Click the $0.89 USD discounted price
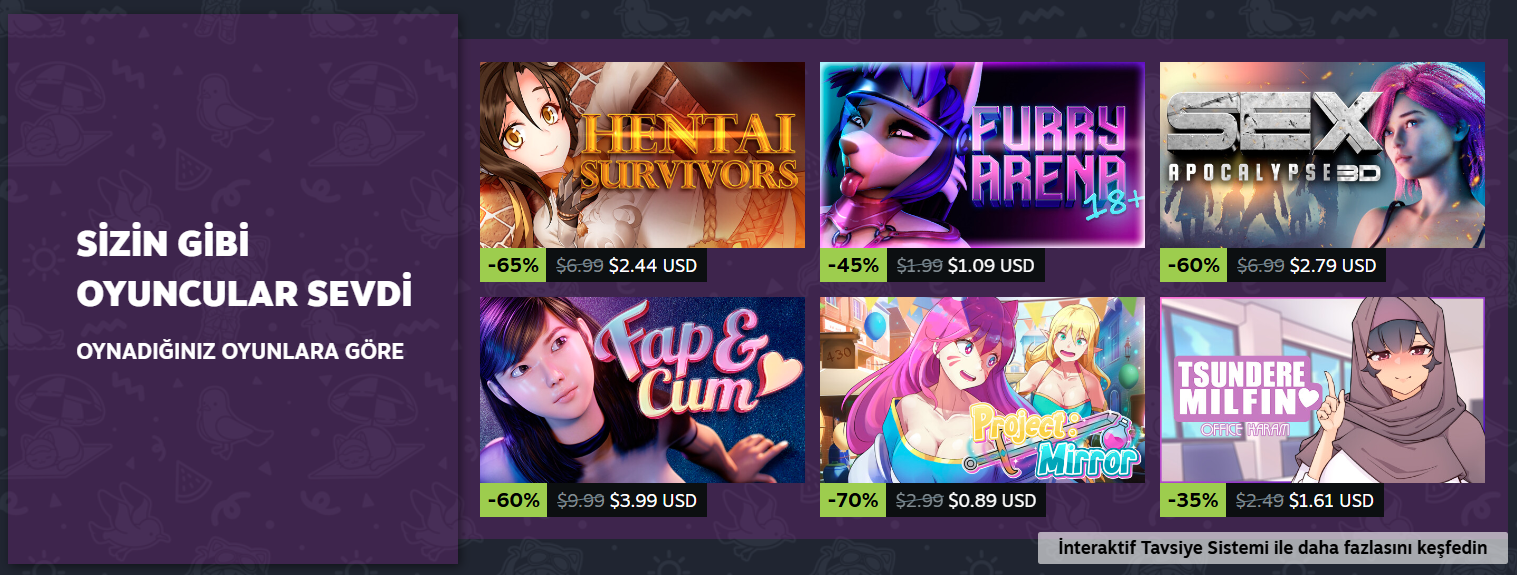This screenshot has height=575, width=1517. point(992,500)
